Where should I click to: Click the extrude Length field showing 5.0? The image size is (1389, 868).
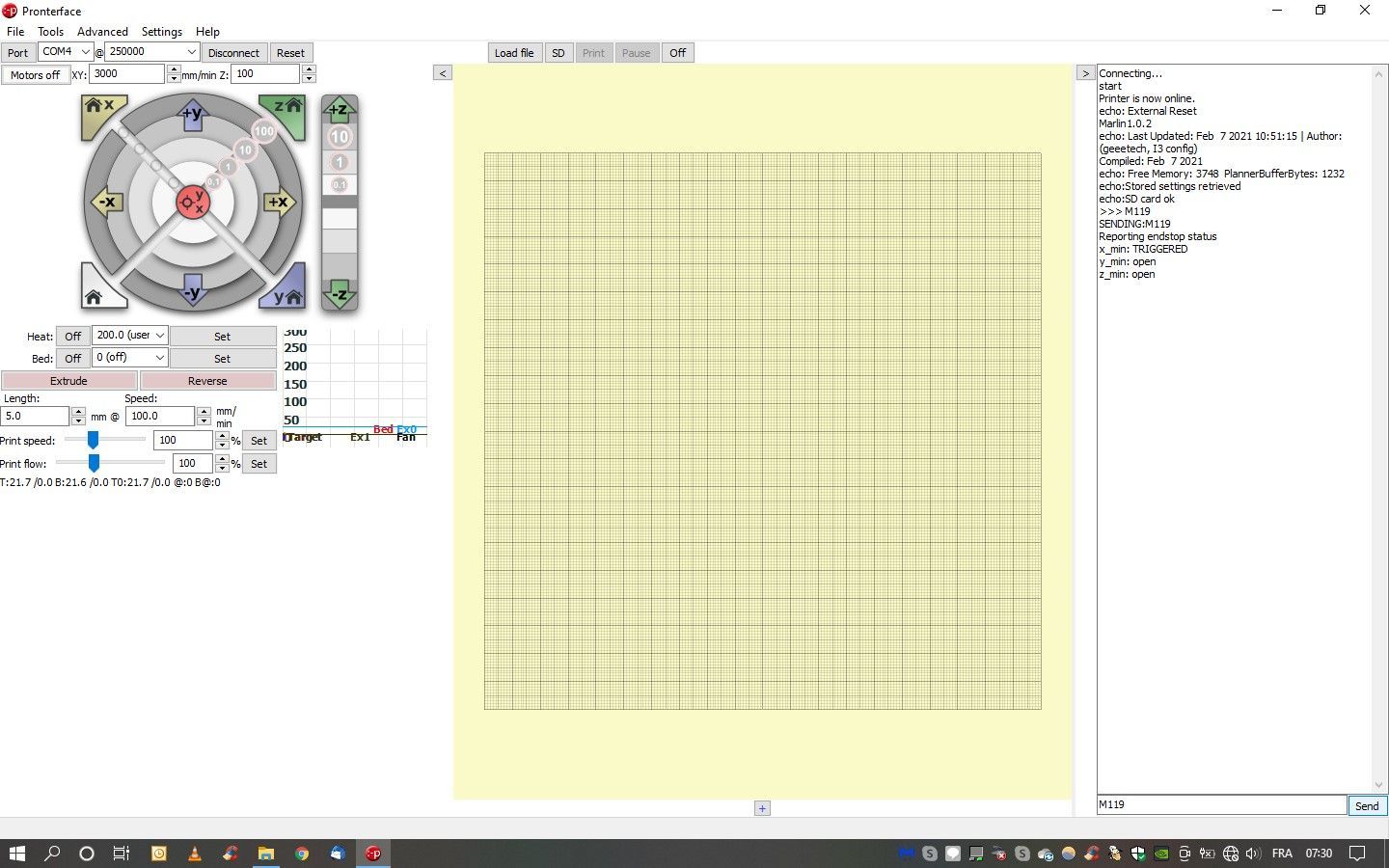(x=35, y=416)
